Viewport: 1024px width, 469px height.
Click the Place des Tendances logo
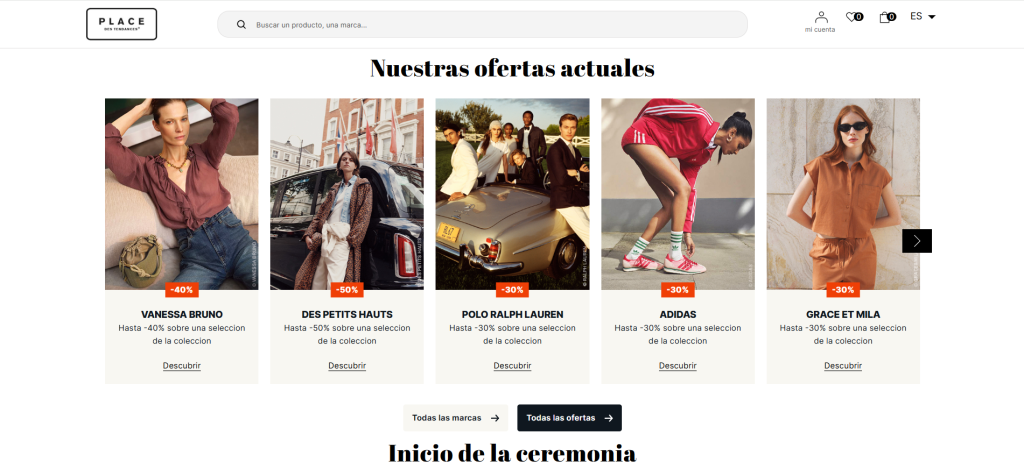pos(121,24)
